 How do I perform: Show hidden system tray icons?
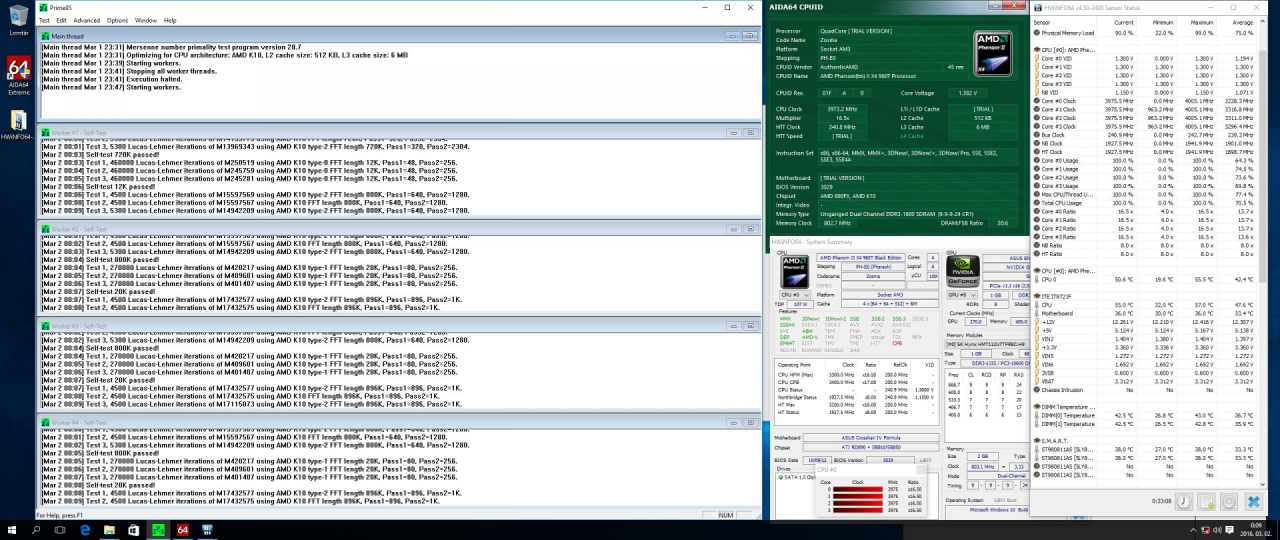1192,530
